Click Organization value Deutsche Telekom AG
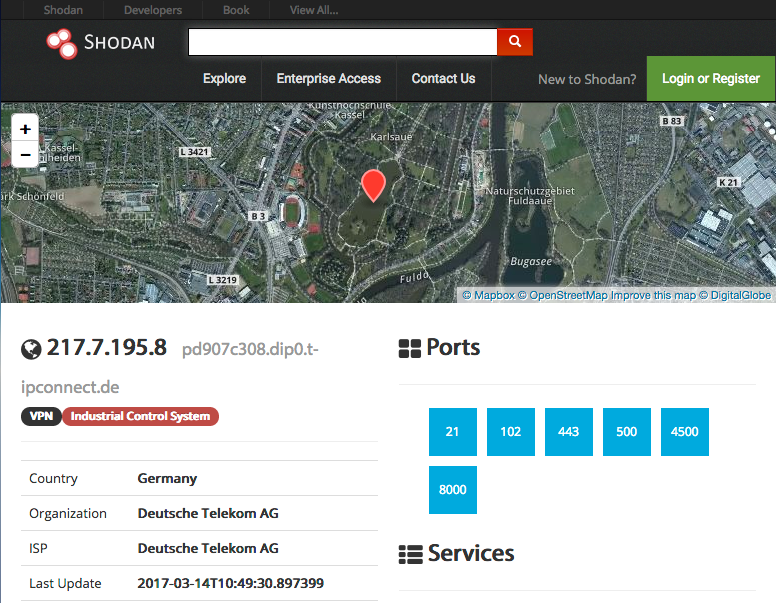 tap(208, 513)
